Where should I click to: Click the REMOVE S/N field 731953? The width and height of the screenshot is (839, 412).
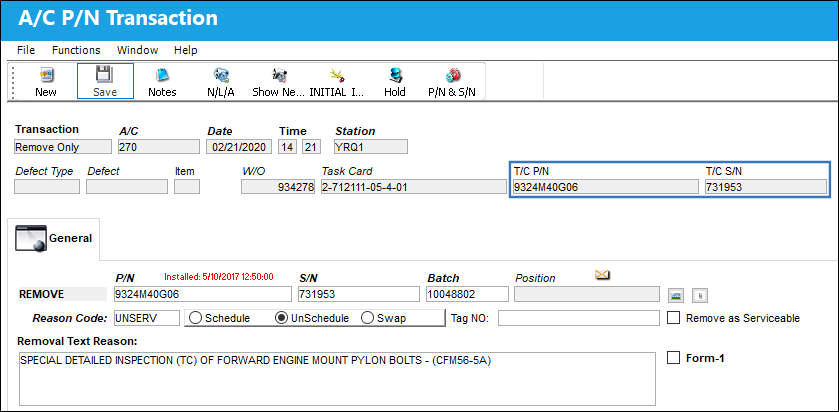[x=359, y=294]
